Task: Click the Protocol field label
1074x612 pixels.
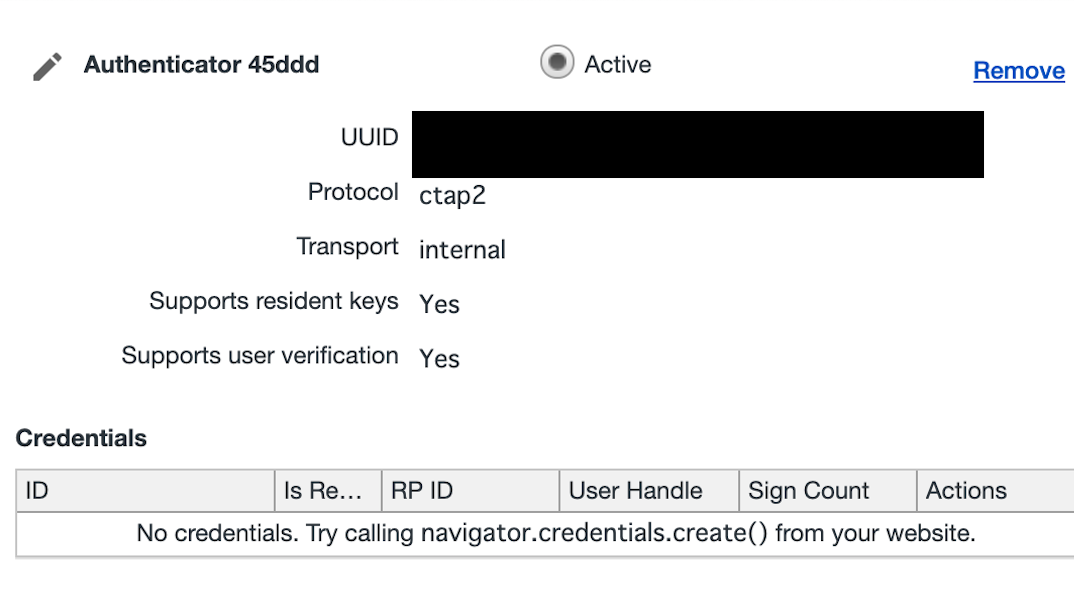Action: click(x=353, y=191)
